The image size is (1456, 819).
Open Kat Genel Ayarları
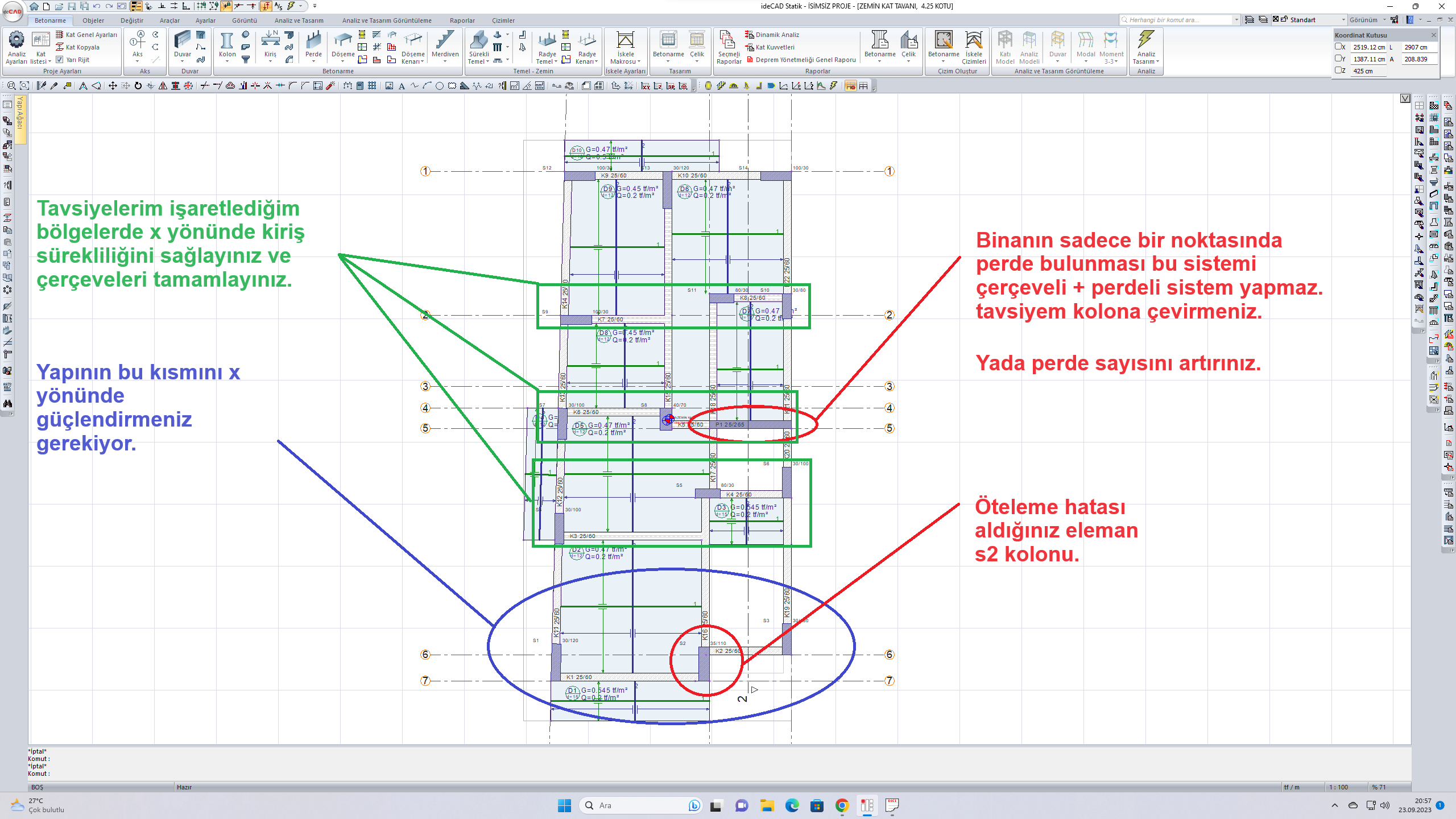(x=86, y=35)
